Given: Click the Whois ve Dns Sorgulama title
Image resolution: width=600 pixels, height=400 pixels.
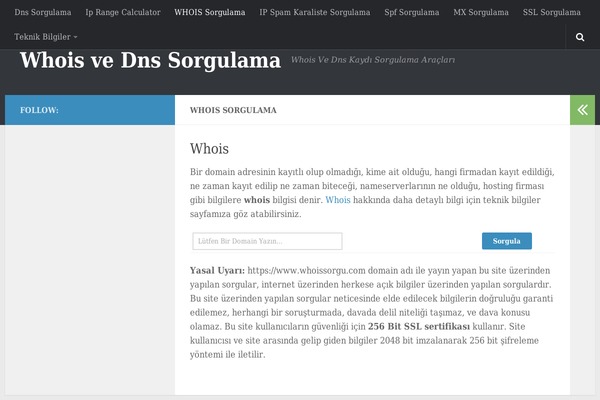Looking at the screenshot, I should point(150,60).
